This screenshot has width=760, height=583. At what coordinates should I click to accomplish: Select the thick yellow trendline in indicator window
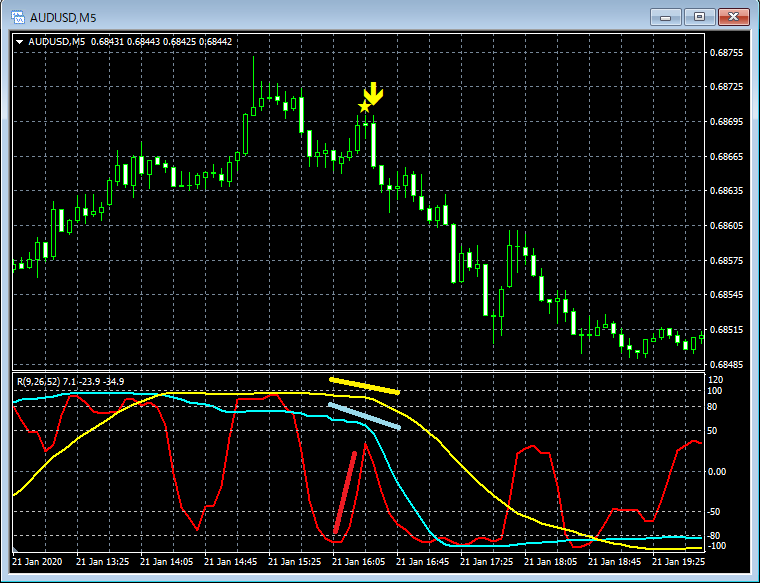tap(364, 386)
